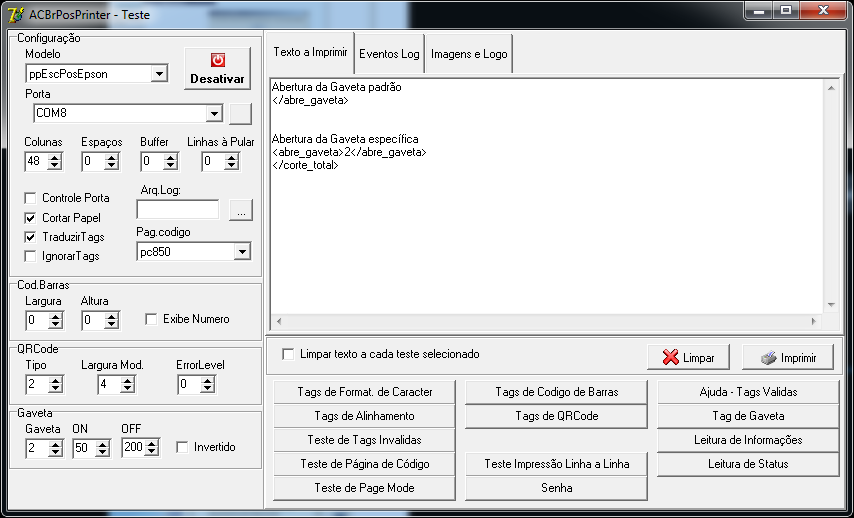Uncheck the Cortar Papel checkbox

[30, 218]
